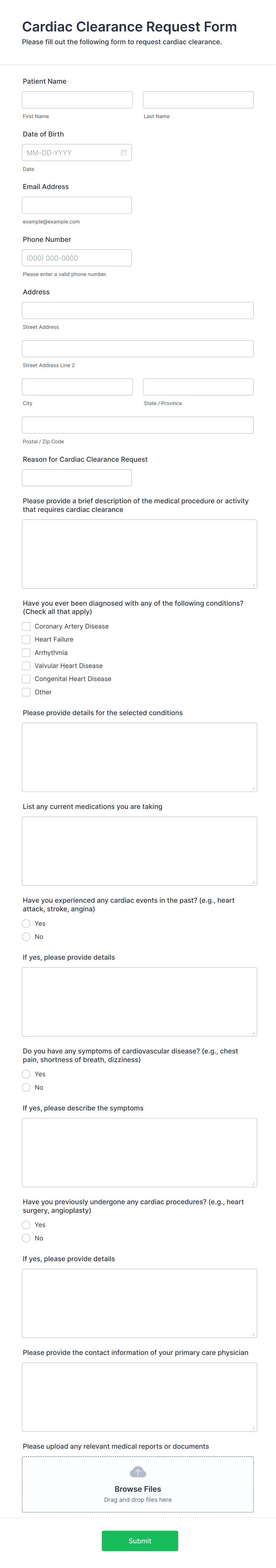
Task: Select No for past cardiac events
Action: pyautogui.click(x=26, y=937)
